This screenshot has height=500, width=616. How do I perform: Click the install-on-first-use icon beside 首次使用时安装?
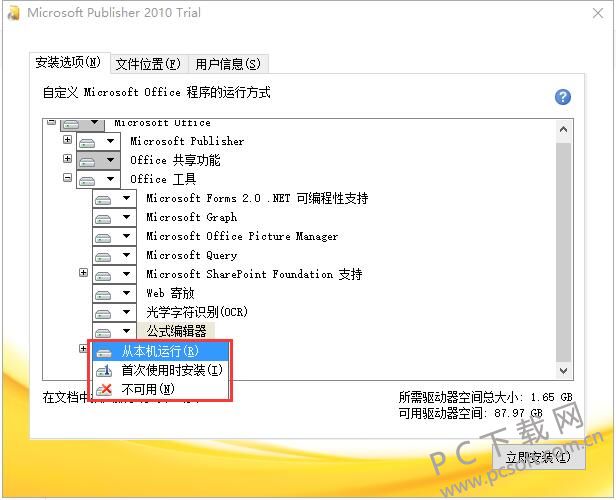pyautogui.click(x=104, y=370)
